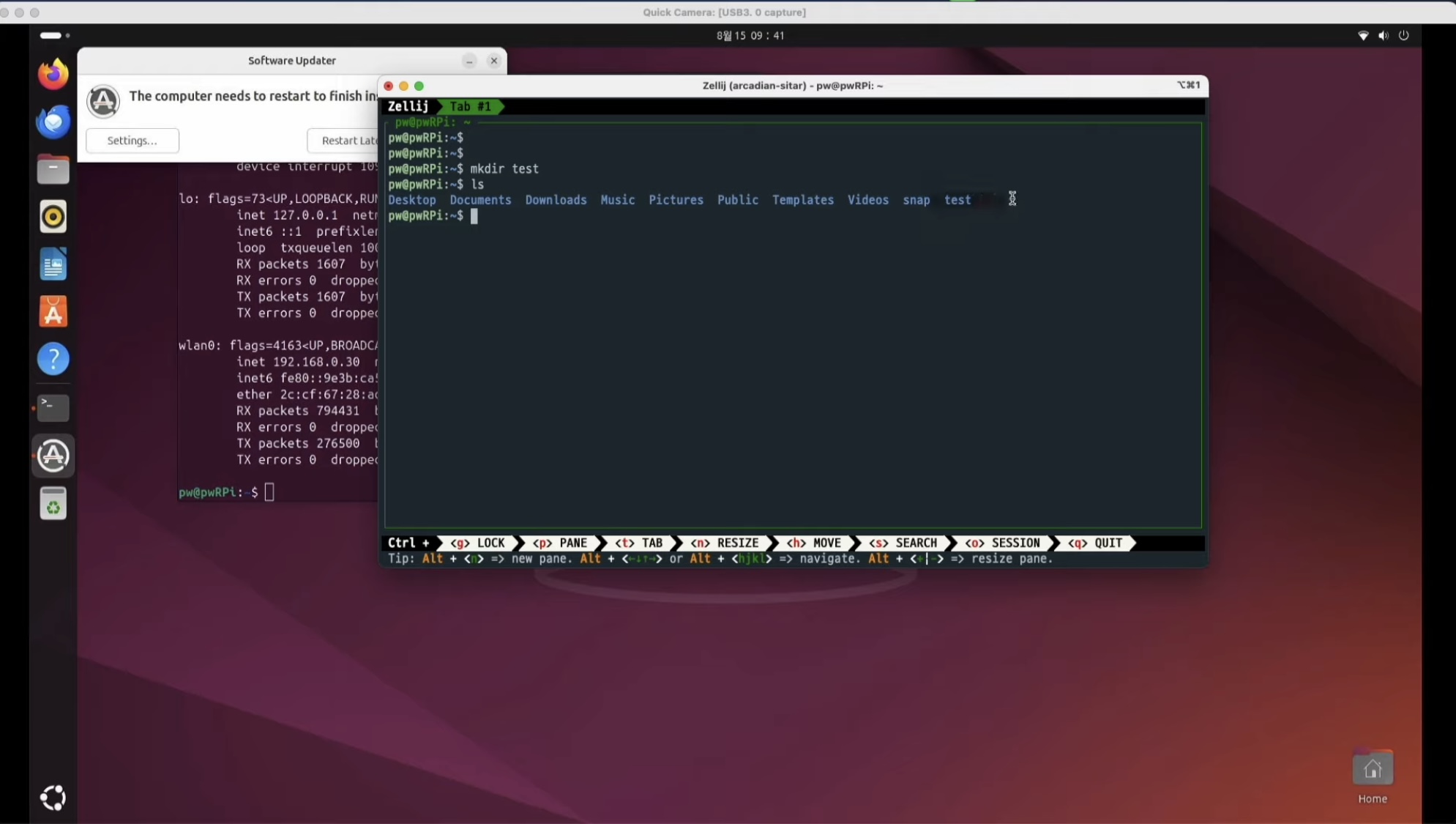The height and width of the screenshot is (824, 1456).
Task: Launch Thunderbird mail from the dock
Action: [53, 122]
